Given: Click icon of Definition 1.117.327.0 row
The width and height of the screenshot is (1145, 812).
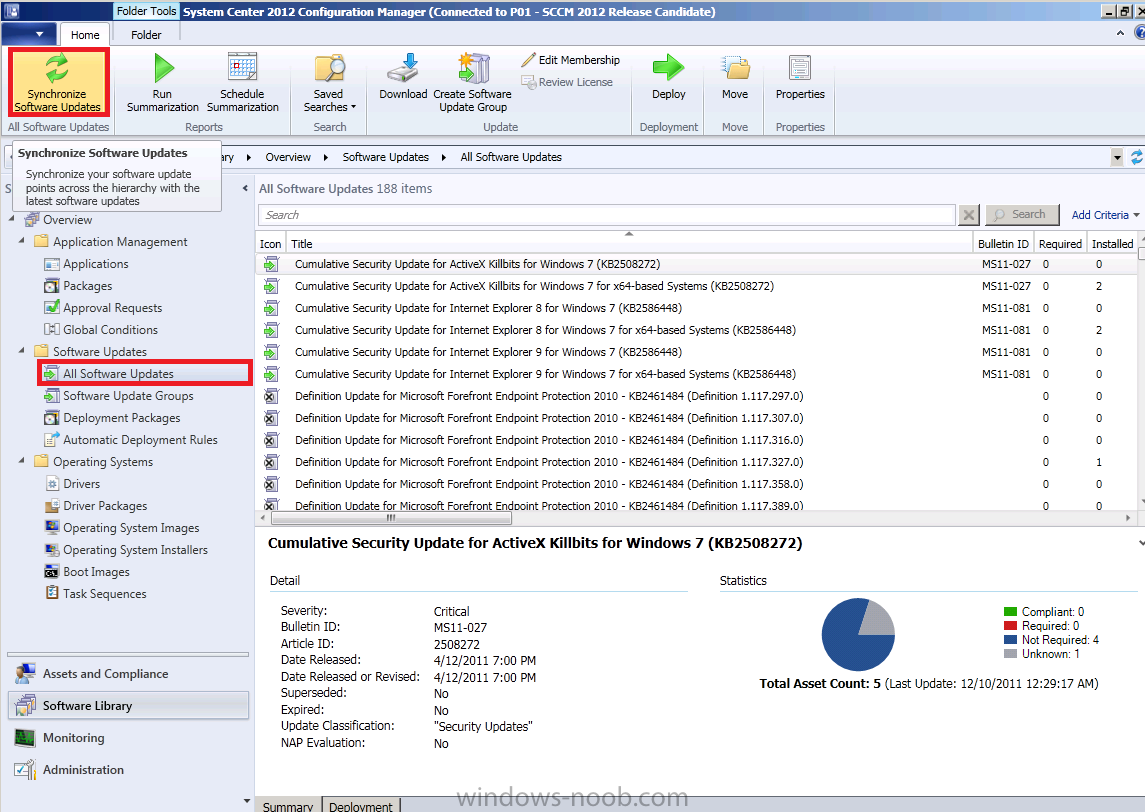Looking at the screenshot, I should click(x=271, y=462).
